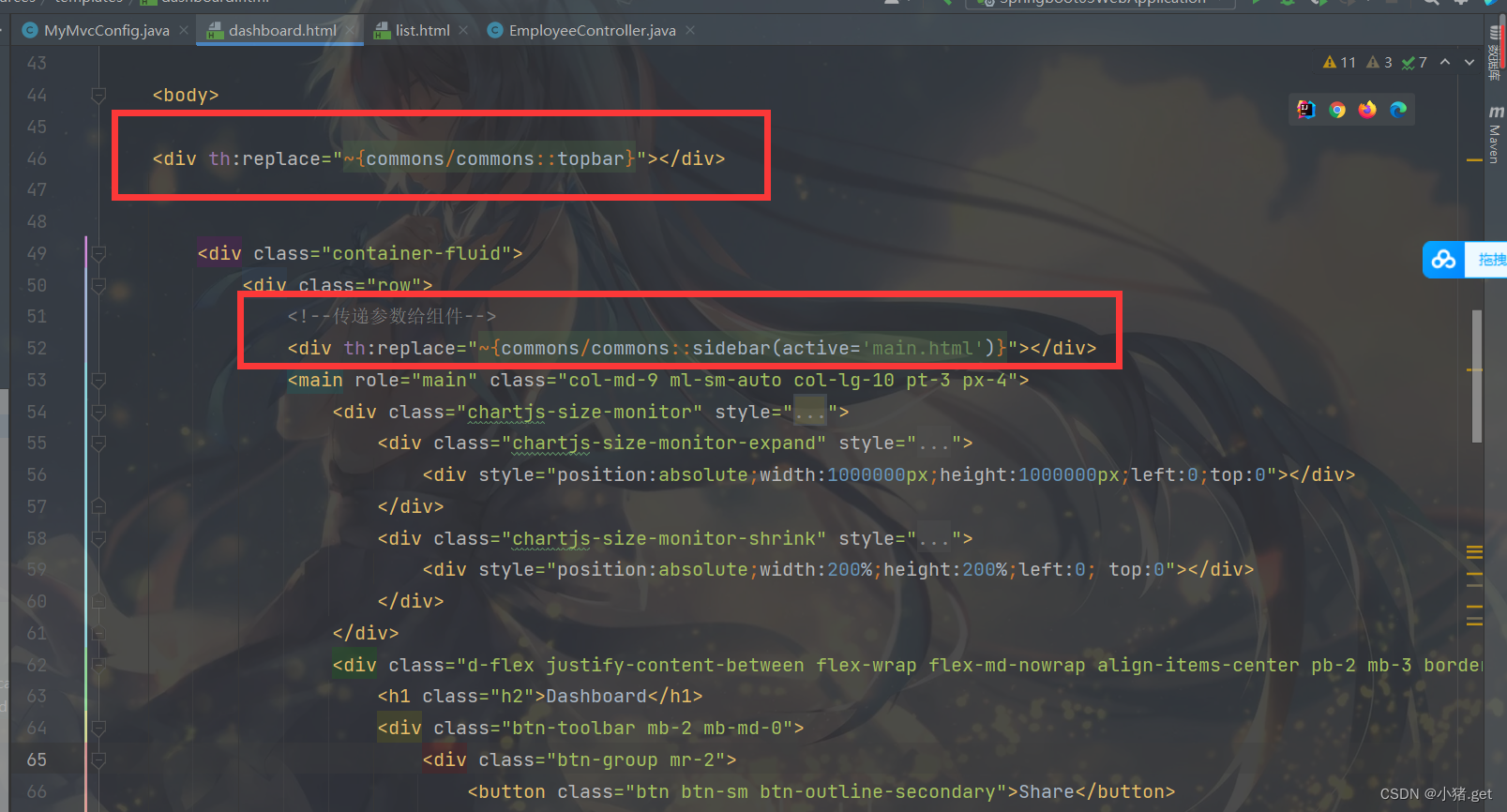Open dashboard.html in Firefox browser
Image resolution: width=1507 pixels, height=812 pixels.
[x=1368, y=110]
